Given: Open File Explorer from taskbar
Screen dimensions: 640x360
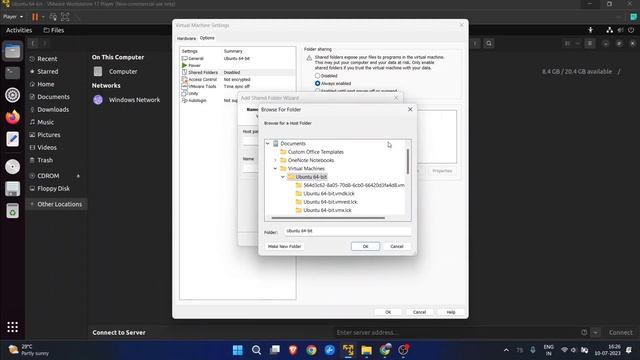Looking at the screenshot, I should coord(367,350).
